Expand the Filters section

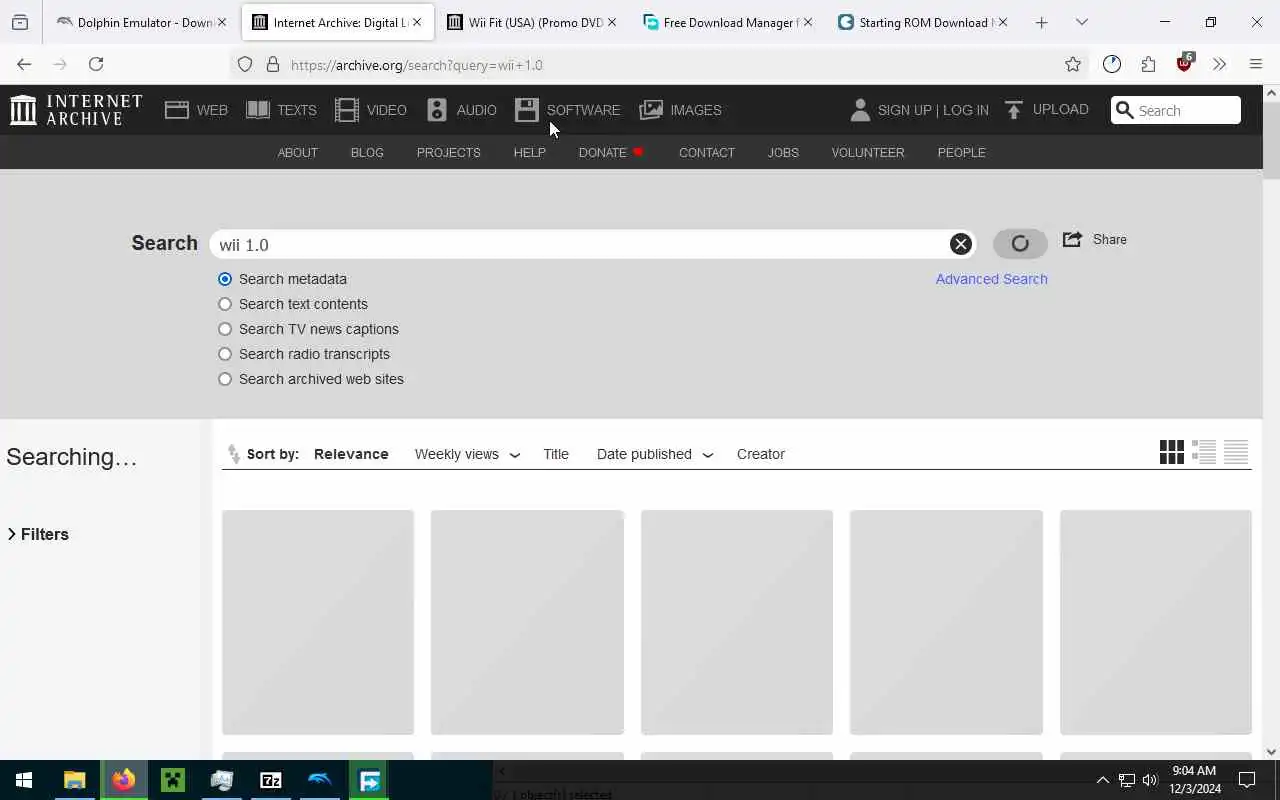click(x=38, y=534)
